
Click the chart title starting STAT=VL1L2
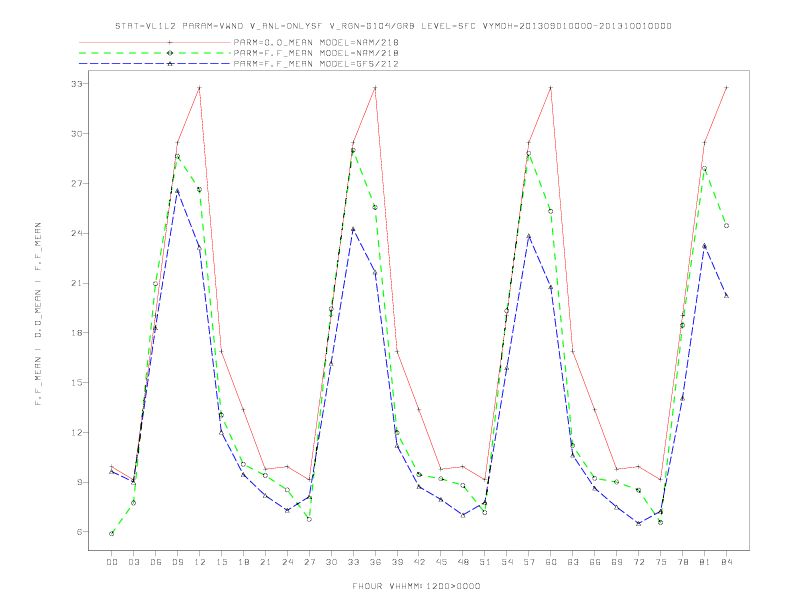click(393, 26)
